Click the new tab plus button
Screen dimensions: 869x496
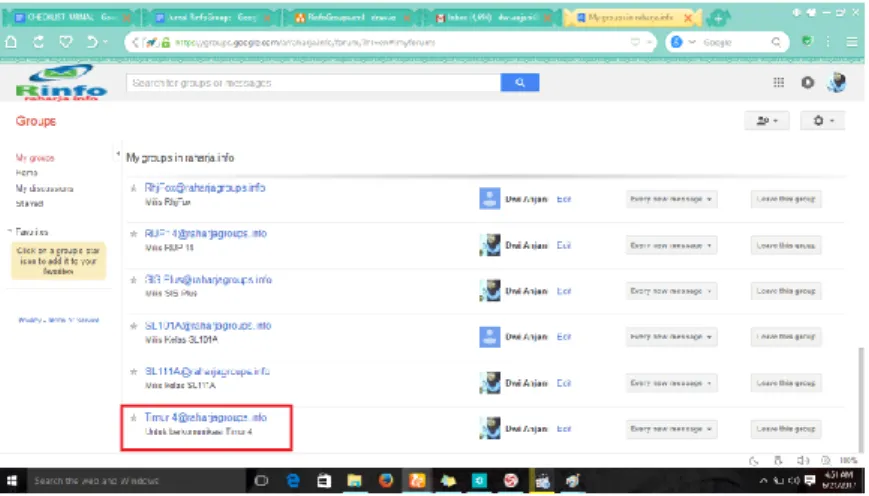point(718,18)
